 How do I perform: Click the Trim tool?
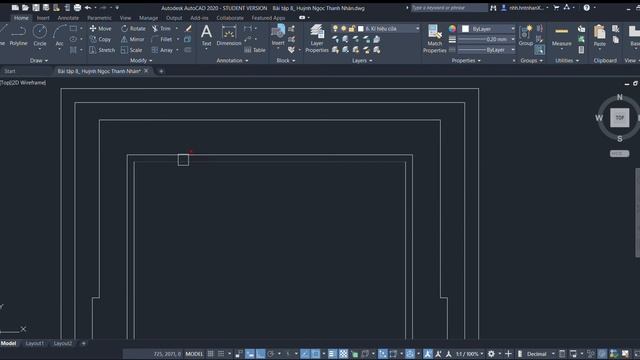click(161, 29)
